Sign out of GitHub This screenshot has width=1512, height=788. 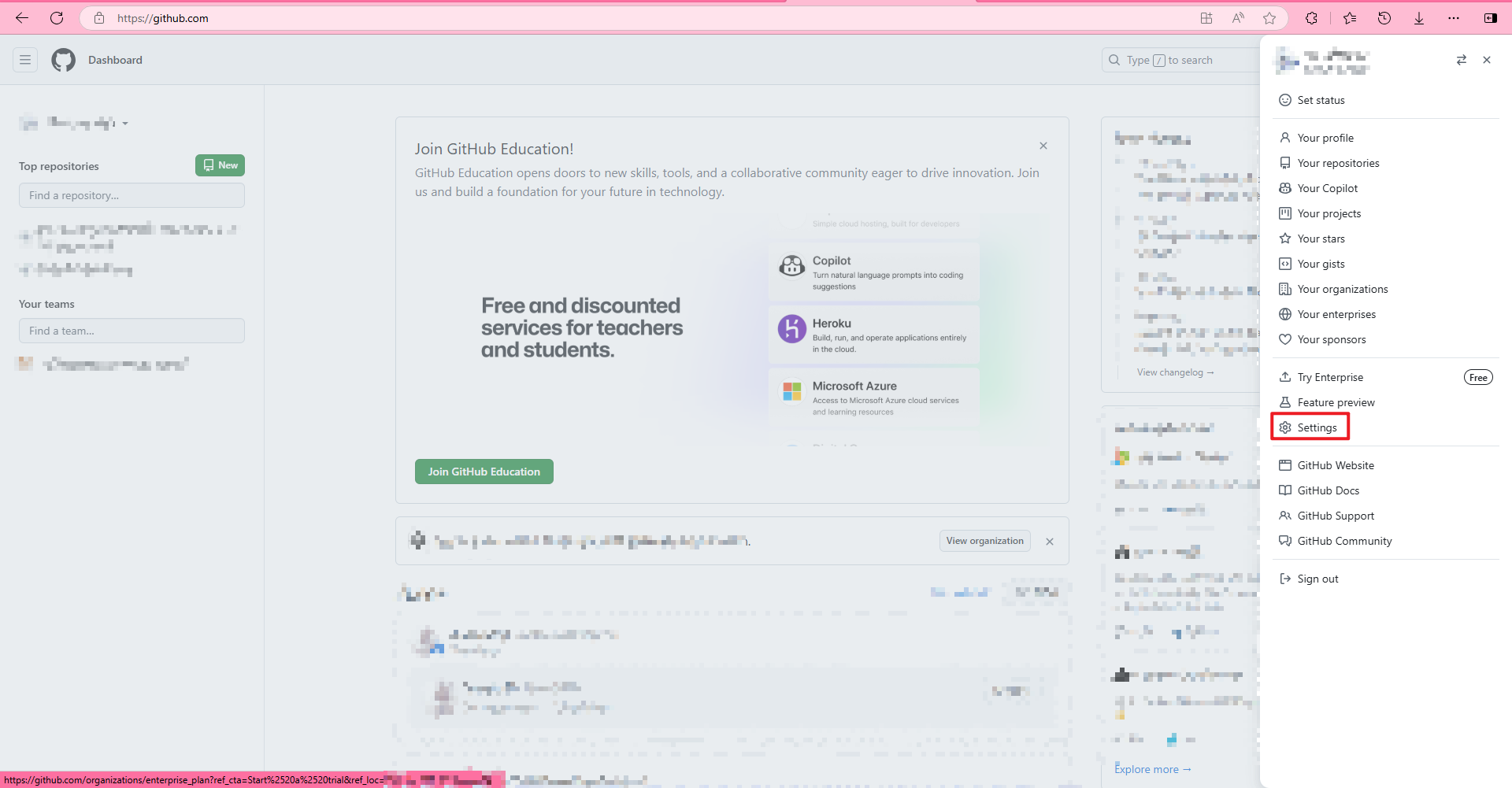point(1386,579)
